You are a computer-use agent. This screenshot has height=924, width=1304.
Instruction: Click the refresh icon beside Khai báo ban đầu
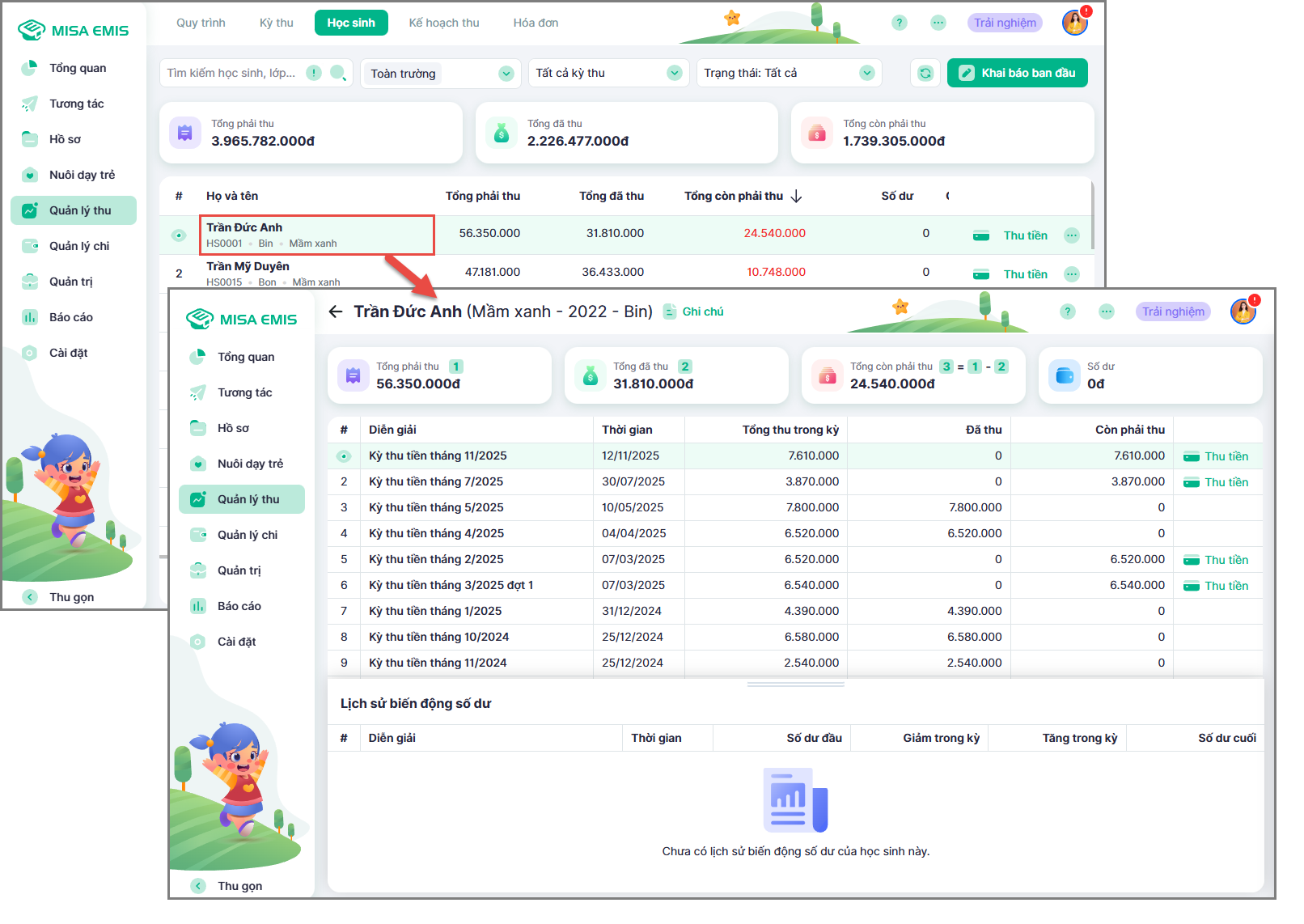(x=925, y=73)
